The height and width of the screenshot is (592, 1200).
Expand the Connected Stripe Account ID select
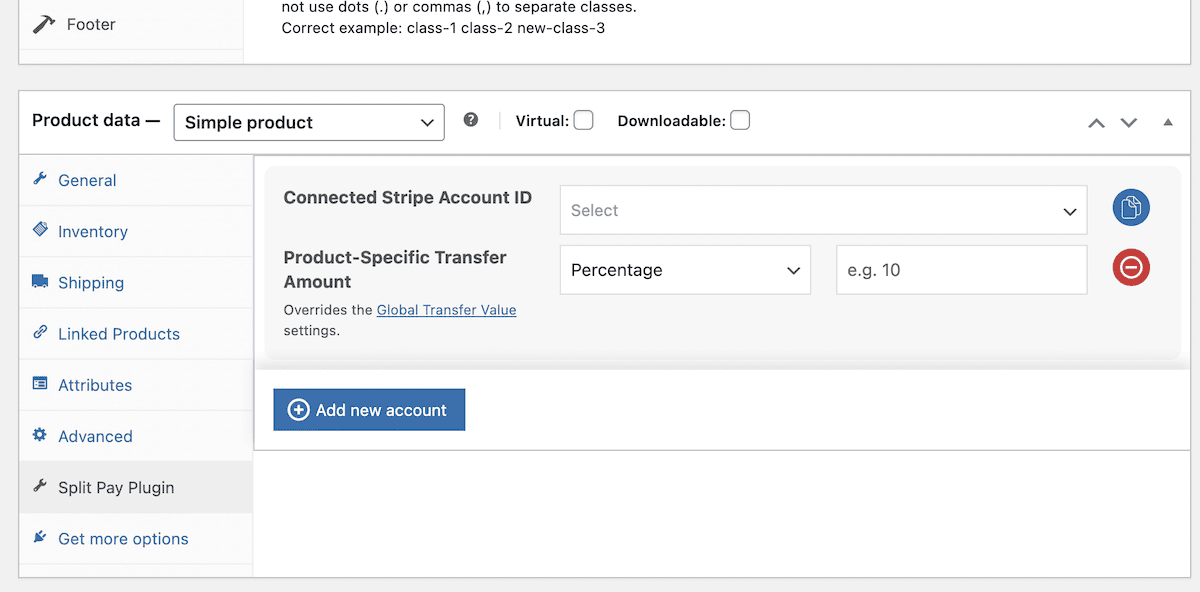823,210
